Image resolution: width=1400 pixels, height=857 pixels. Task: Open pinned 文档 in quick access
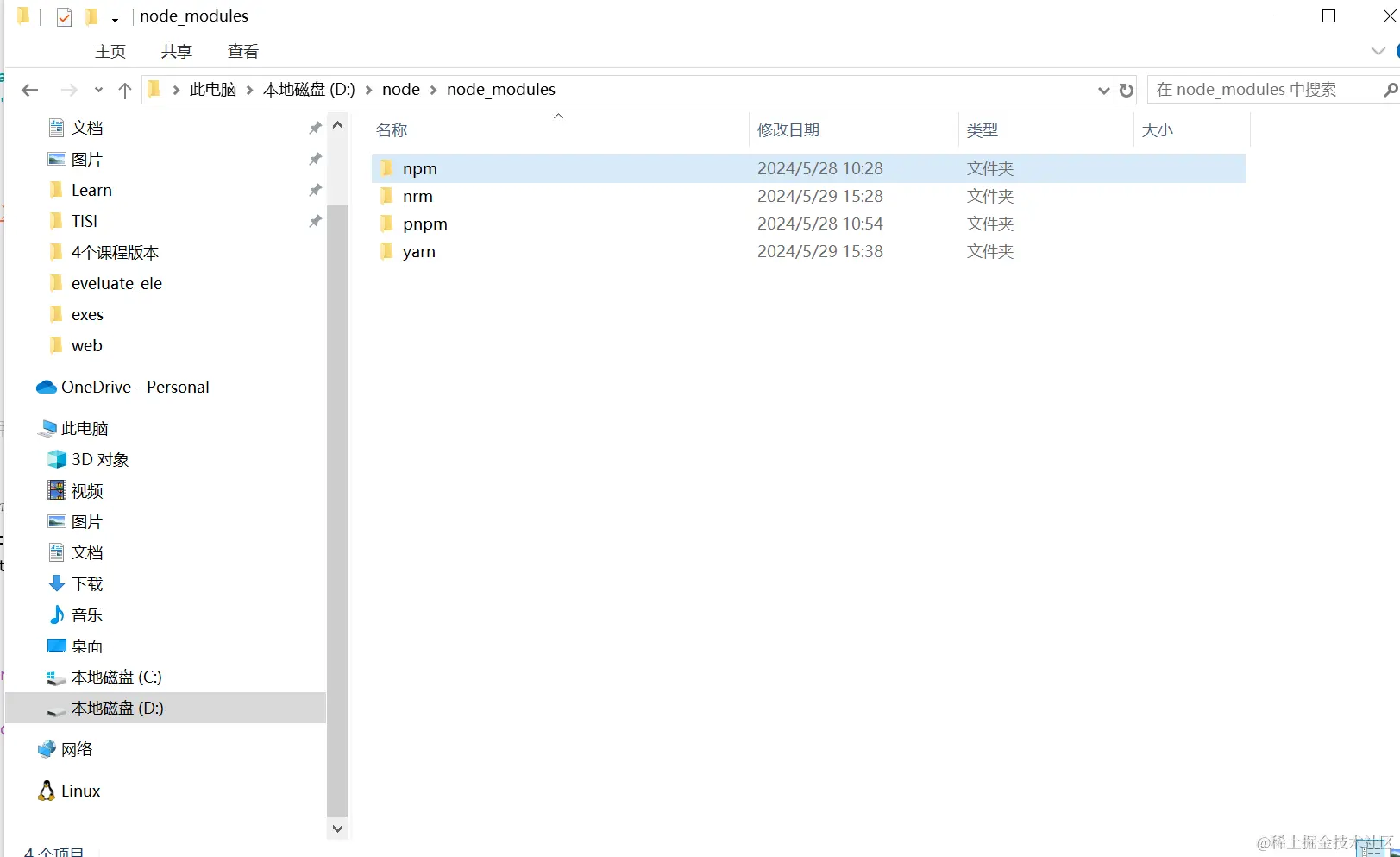coord(87,128)
